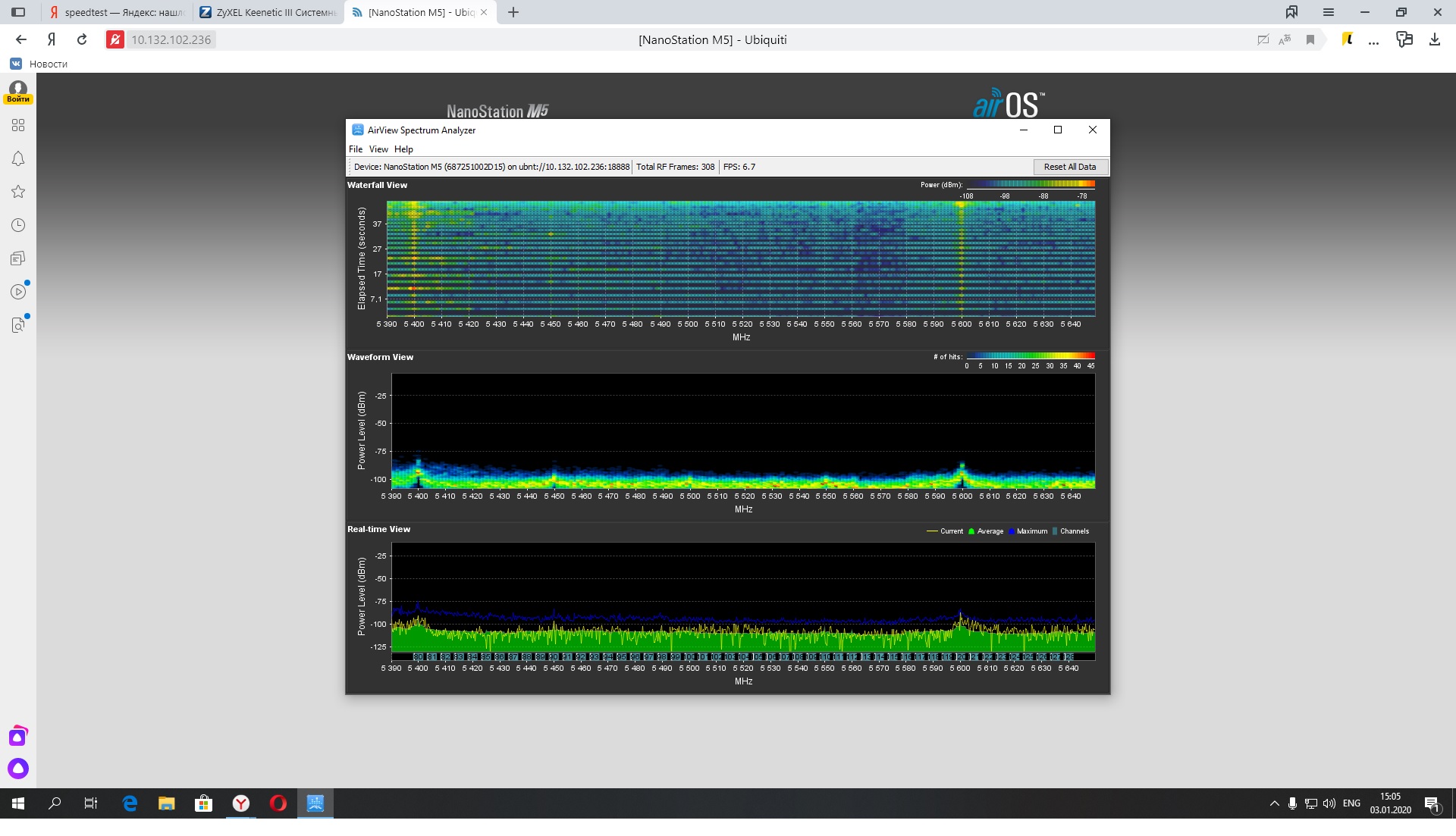The height and width of the screenshot is (836, 1456).
Task: Click the # of hits color scale in Waveform View
Action: pos(1031,355)
